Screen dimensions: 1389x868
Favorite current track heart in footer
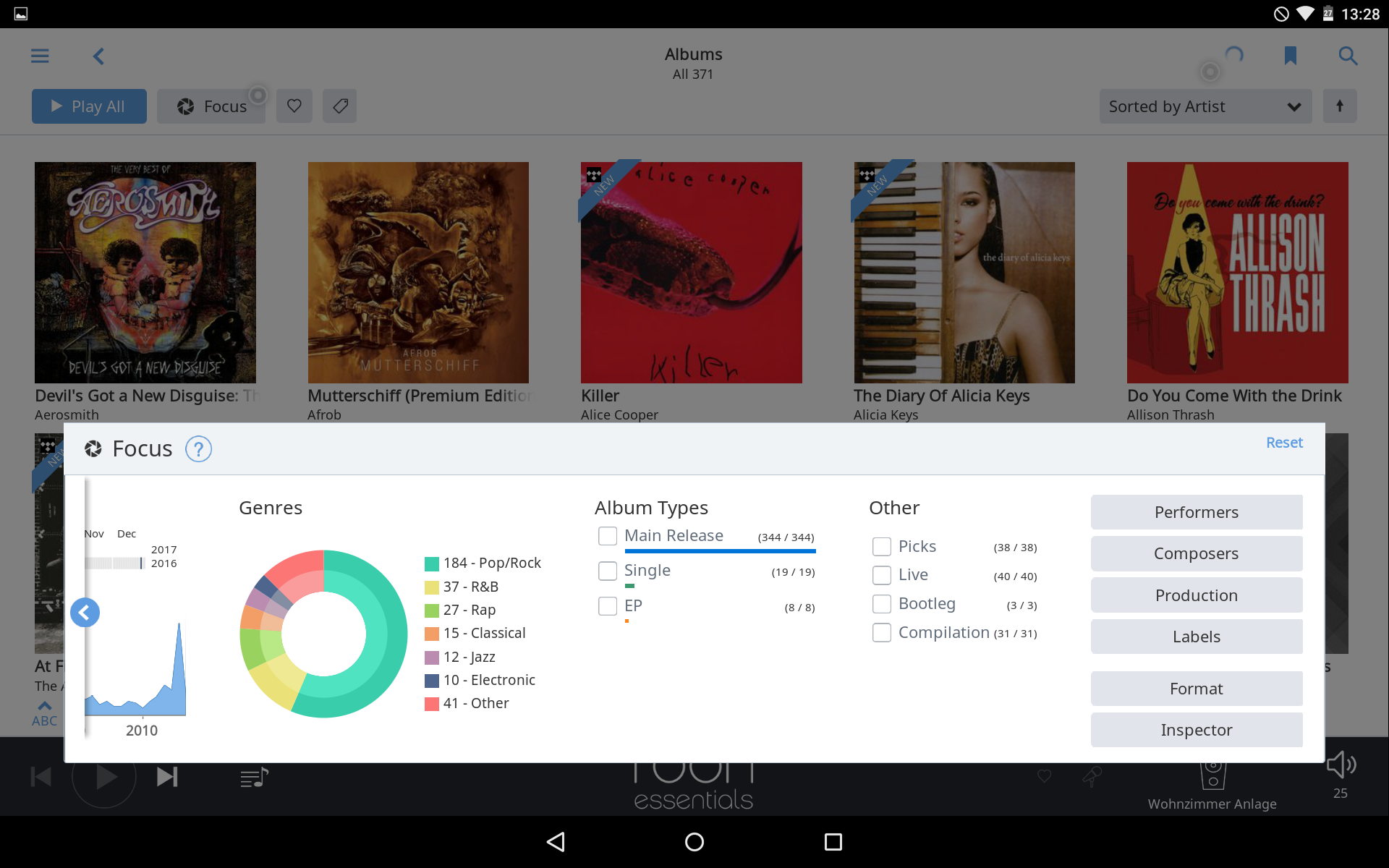1045,777
